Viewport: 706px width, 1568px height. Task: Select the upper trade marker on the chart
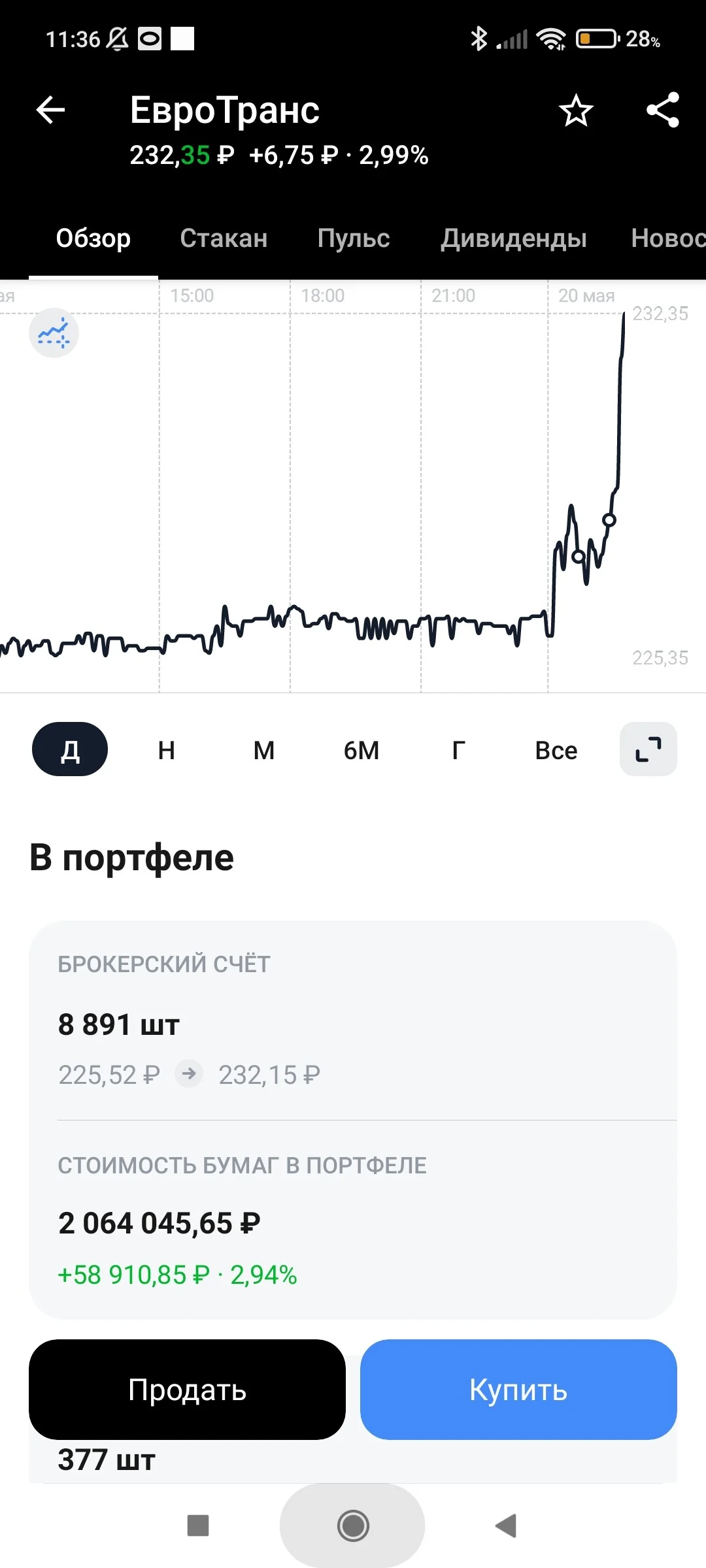[609, 520]
